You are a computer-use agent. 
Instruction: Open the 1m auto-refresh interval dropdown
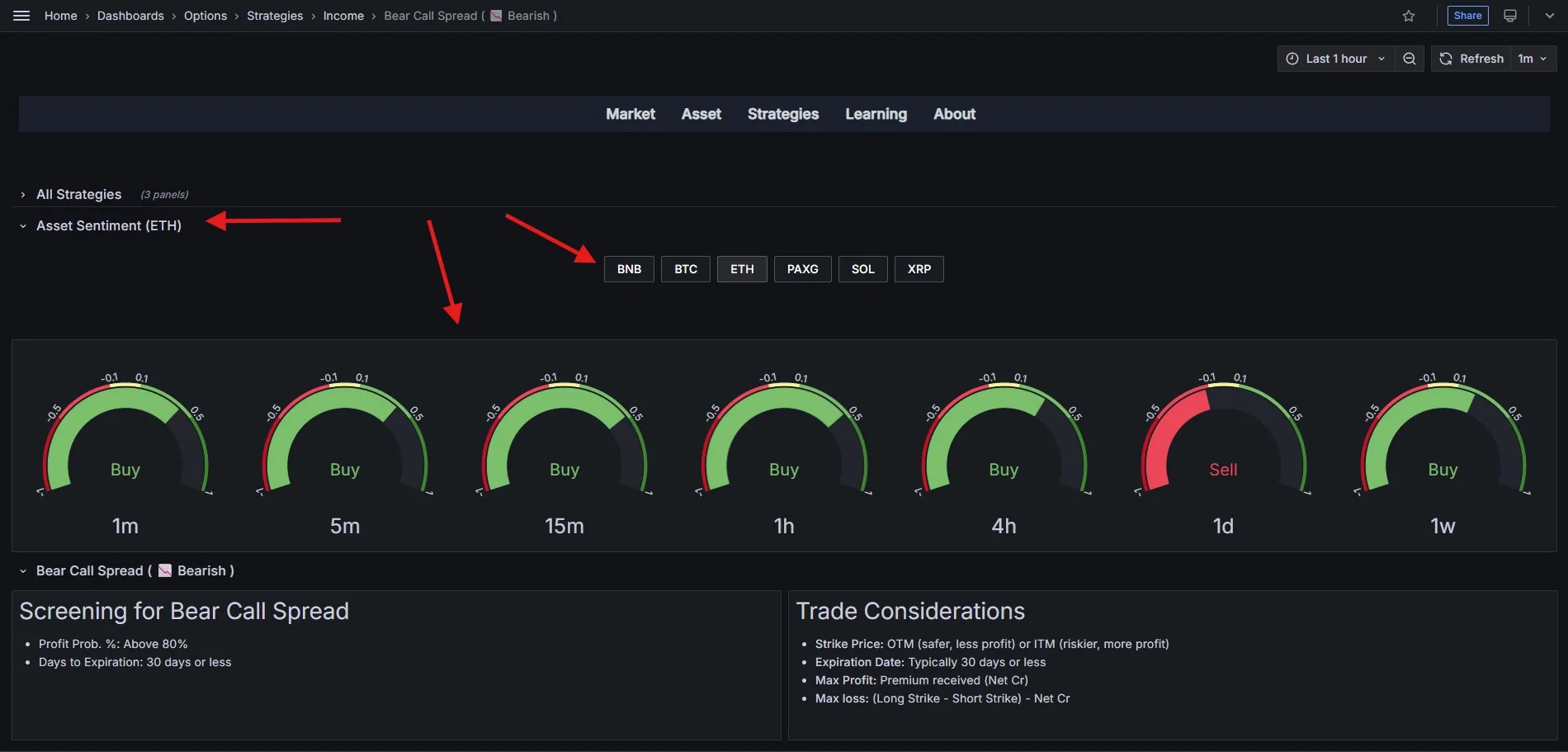click(1533, 58)
